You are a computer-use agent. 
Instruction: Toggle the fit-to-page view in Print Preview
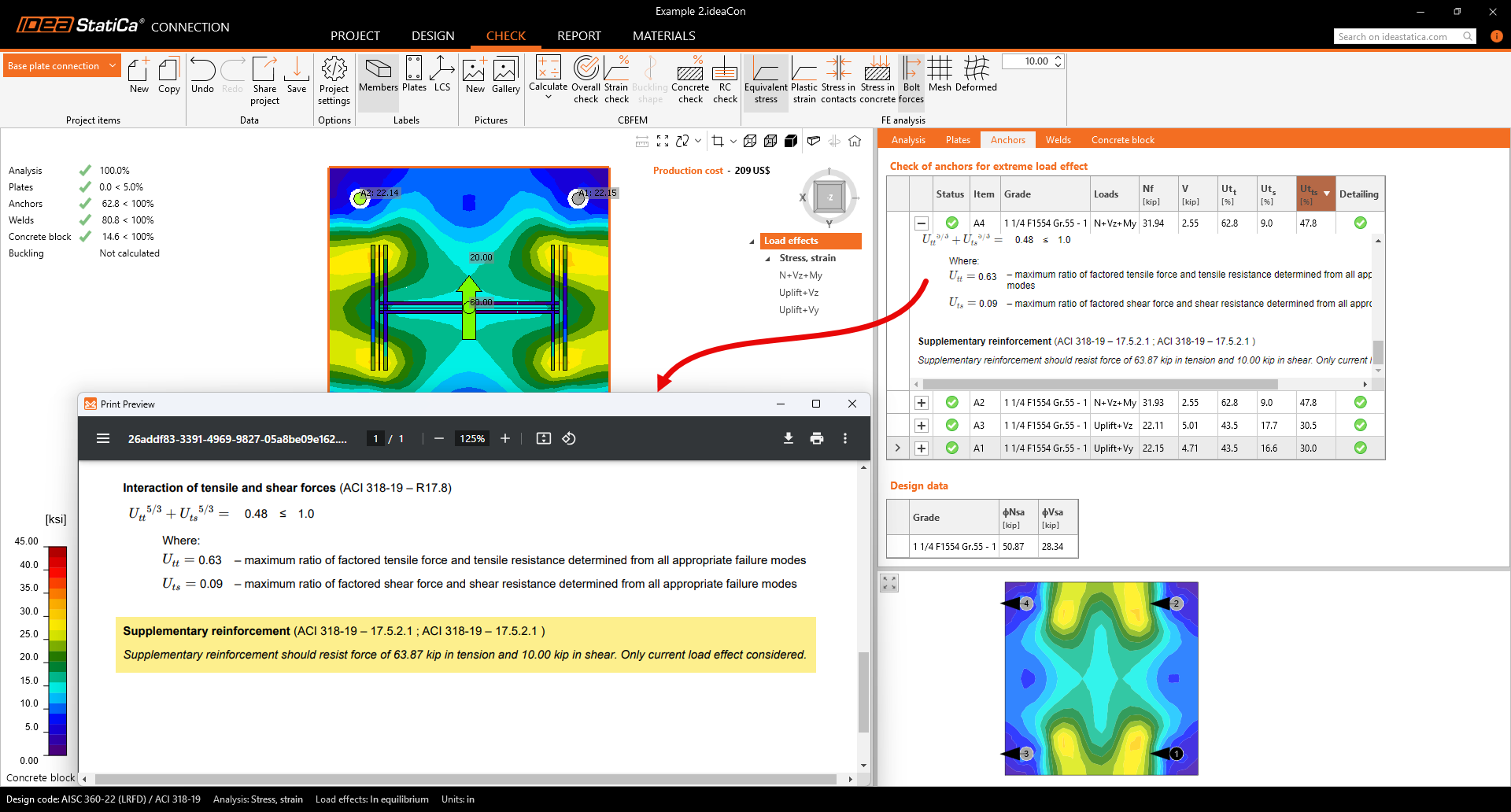click(x=543, y=438)
